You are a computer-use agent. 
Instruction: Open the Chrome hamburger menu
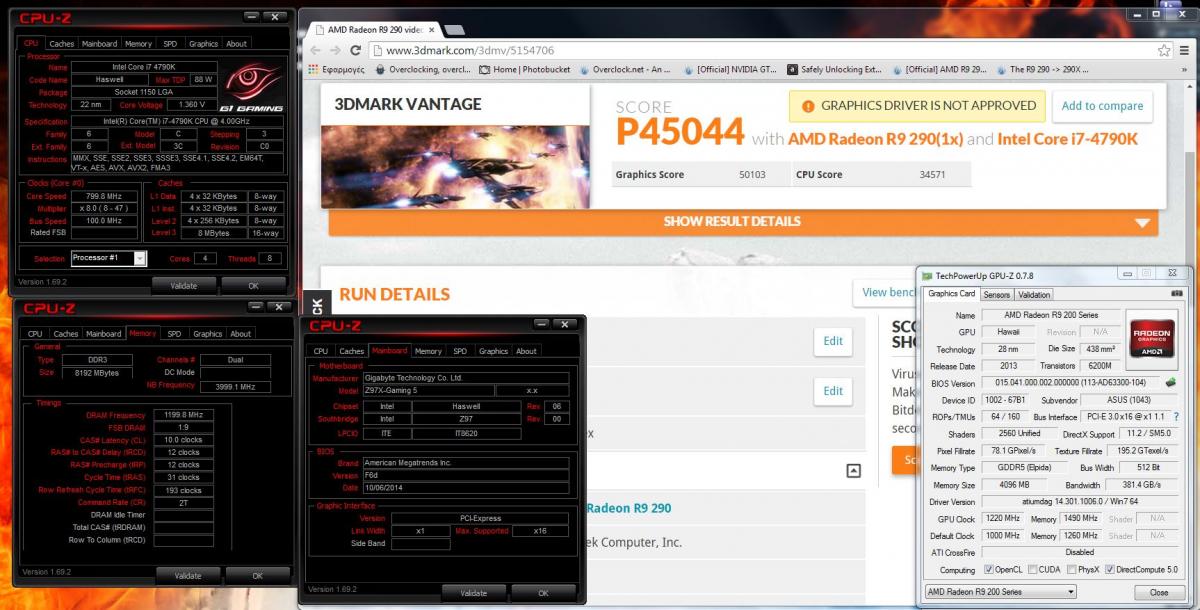point(1186,50)
